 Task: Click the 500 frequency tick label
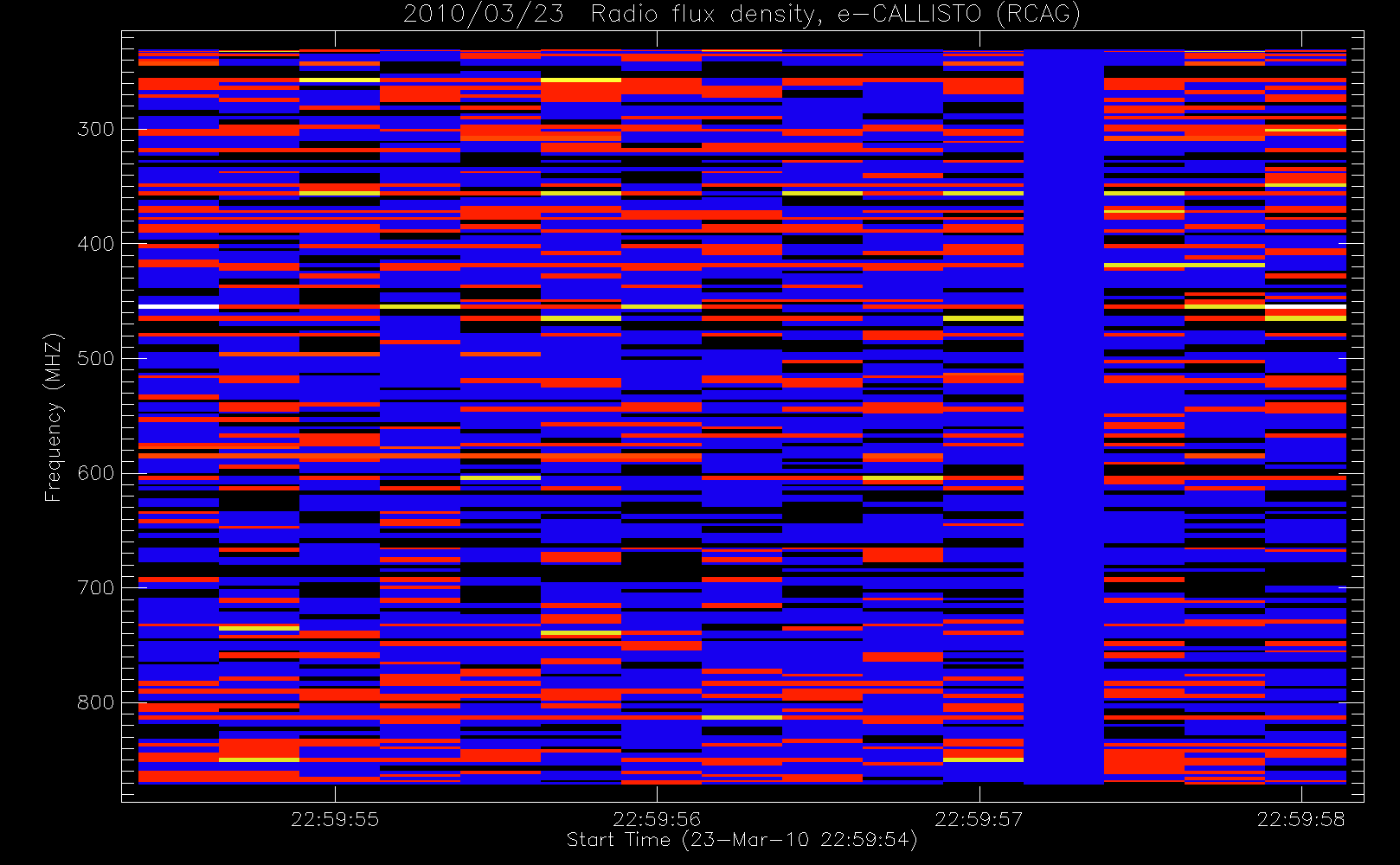pyautogui.click(x=95, y=358)
